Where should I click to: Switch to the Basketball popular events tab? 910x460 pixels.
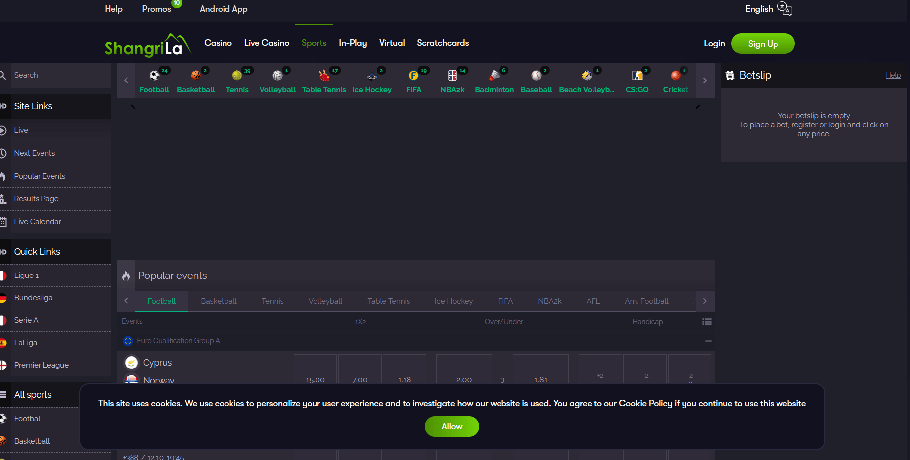(x=218, y=301)
